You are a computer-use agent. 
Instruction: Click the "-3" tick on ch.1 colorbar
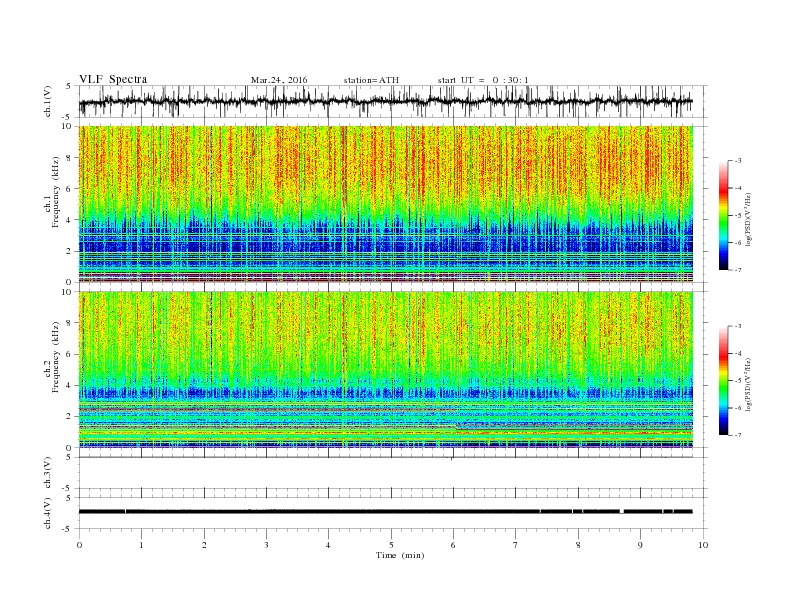[x=738, y=161]
